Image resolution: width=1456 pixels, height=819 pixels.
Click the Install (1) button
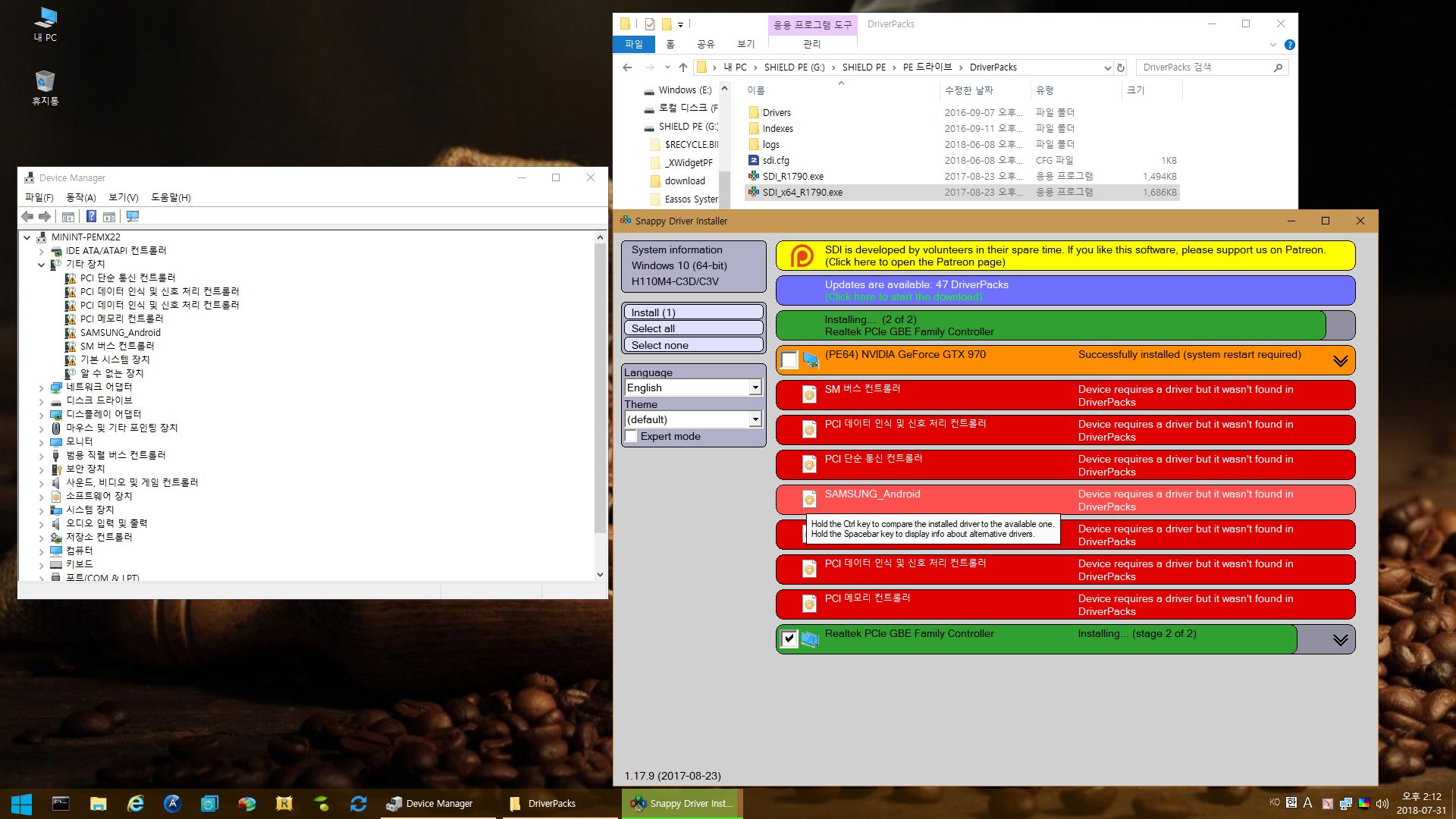tap(693, 312)
